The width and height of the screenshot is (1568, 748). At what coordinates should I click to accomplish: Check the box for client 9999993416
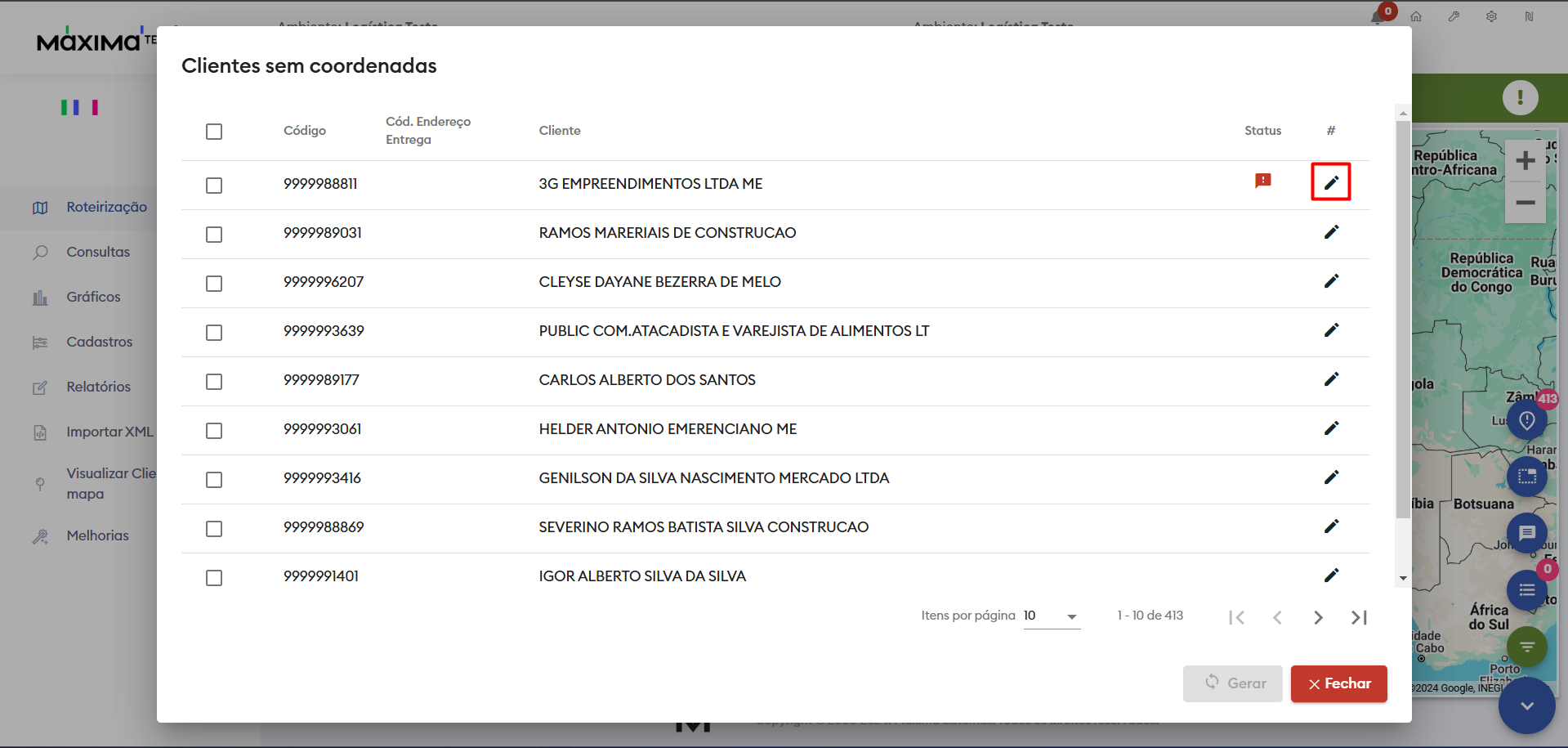214,480
